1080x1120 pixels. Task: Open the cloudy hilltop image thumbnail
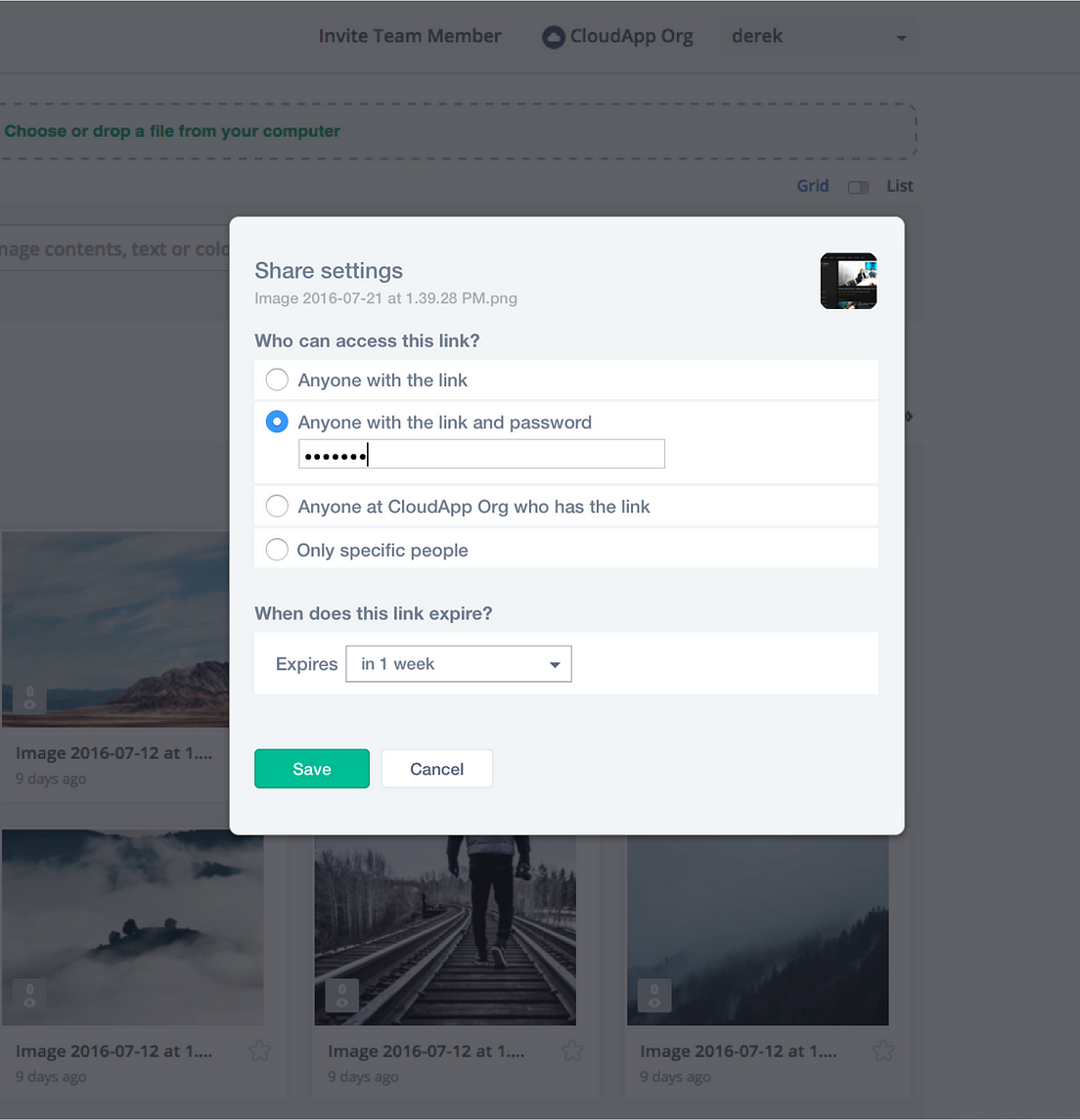coord(133,927)
